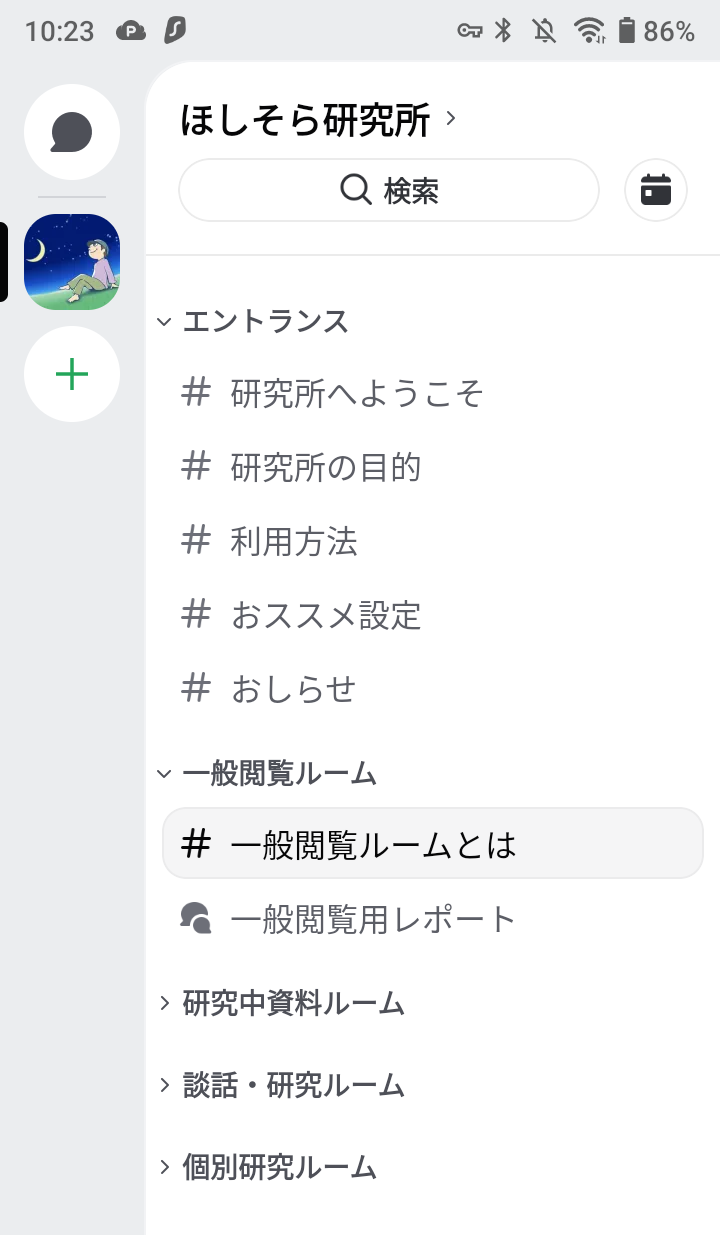
Task: Tap the 検索 search bar
Action: coord(389,190)
